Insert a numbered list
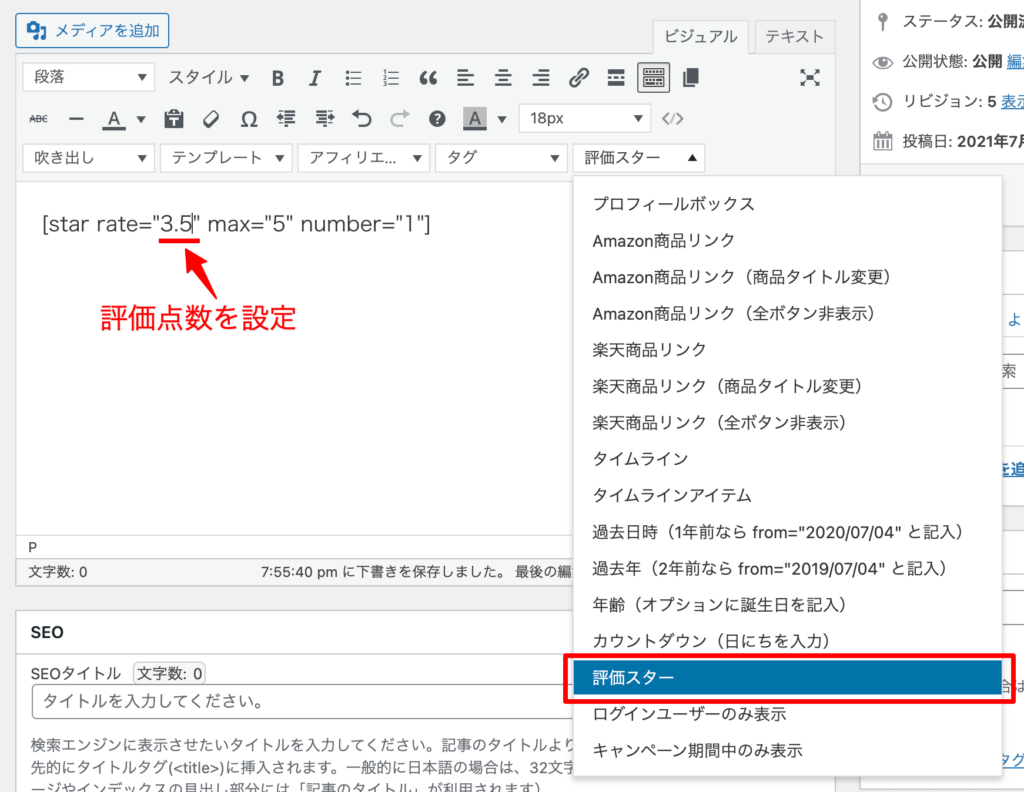The width and height of the screenshot is (1024, 792). pos(391,78)
